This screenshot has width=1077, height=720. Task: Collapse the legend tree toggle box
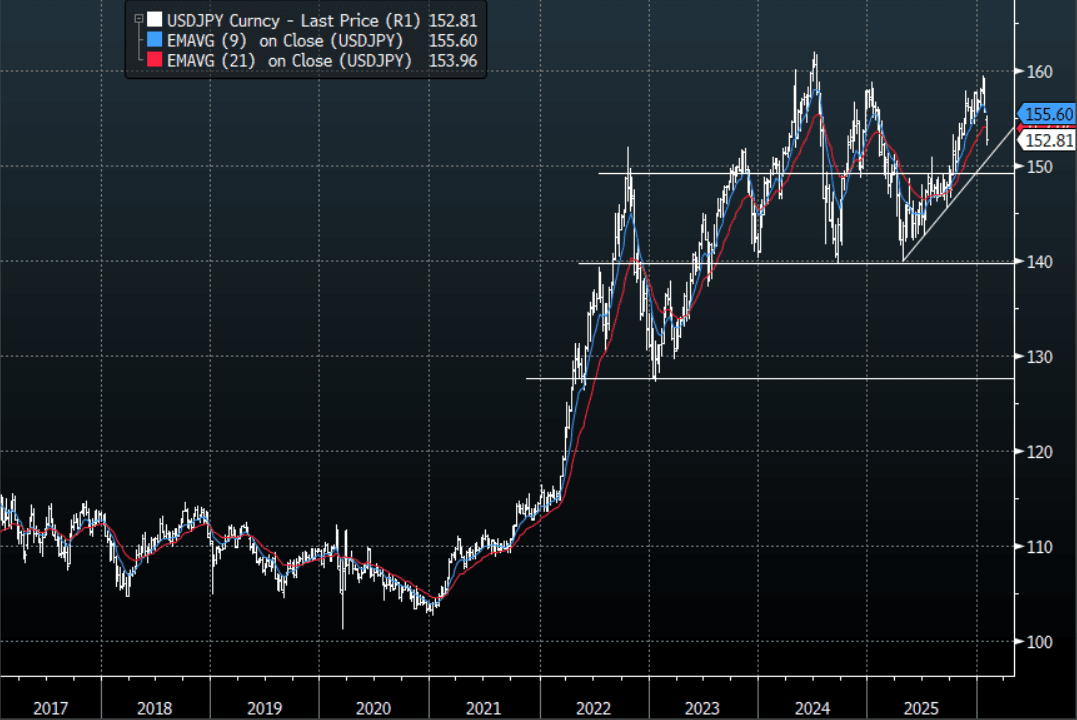138,19
